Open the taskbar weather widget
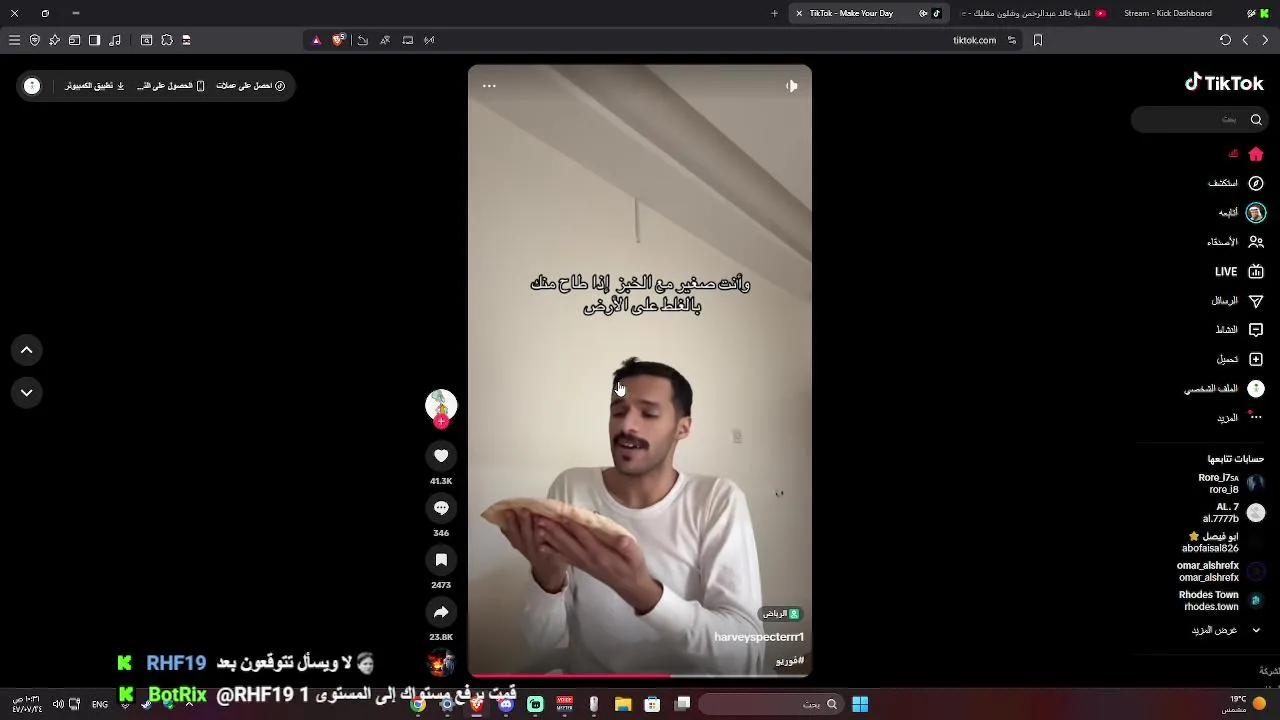 (x=1245, y=704)
